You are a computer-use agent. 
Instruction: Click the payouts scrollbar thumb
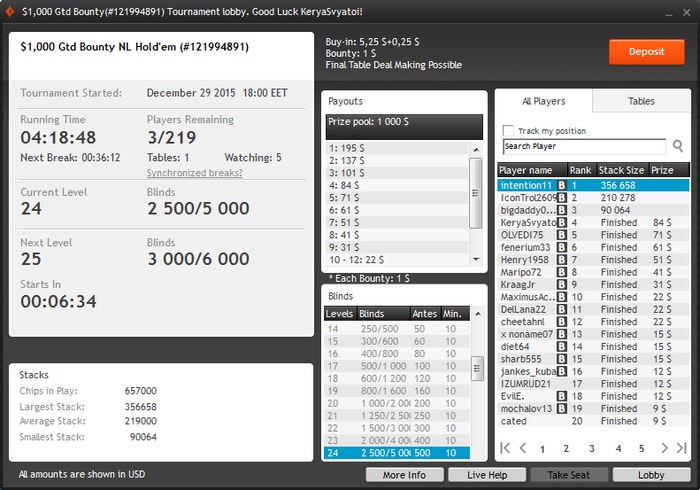point(476,193)
